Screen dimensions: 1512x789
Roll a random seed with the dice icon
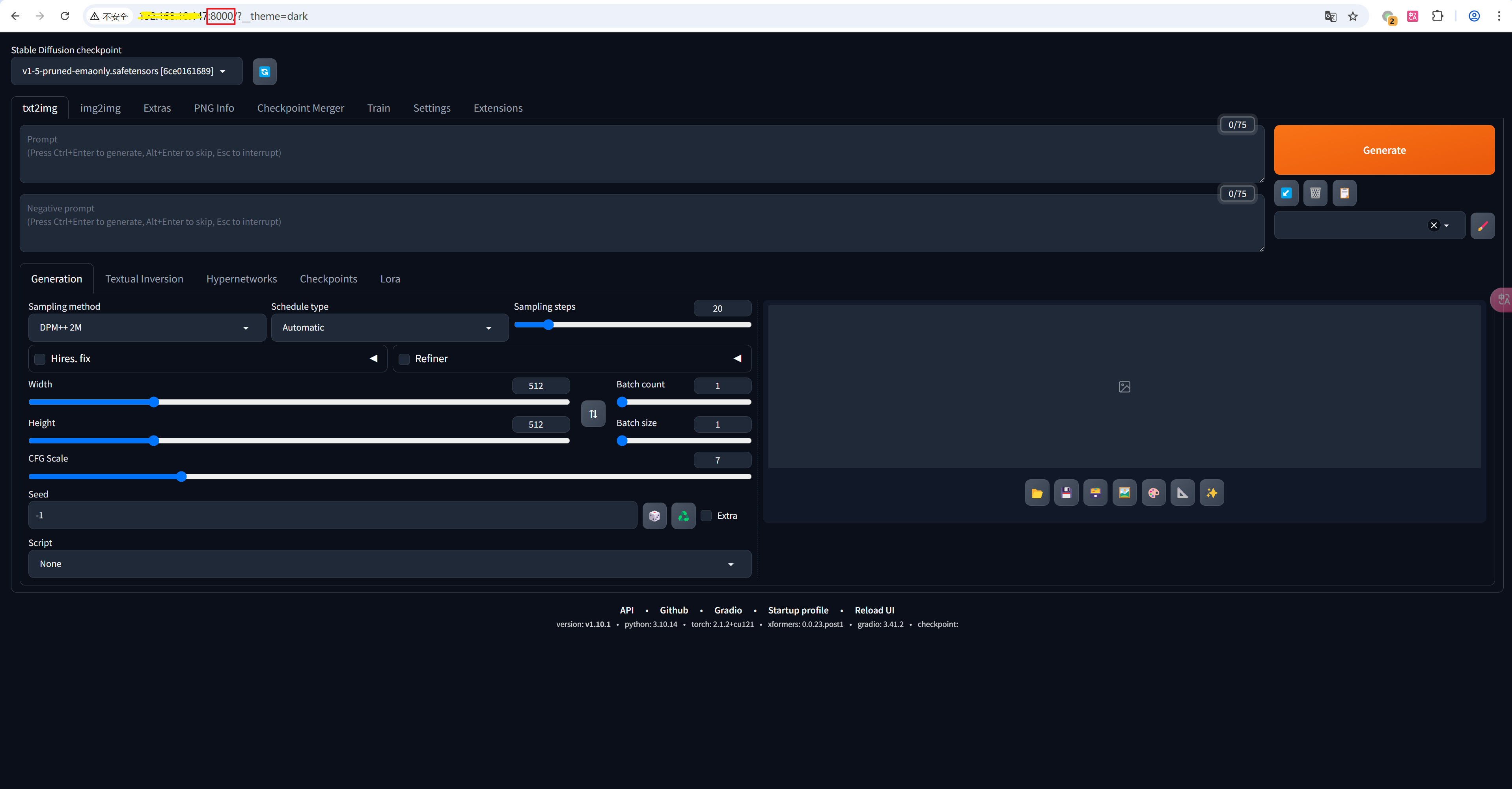pyautogui.click(x=654, y=515)
